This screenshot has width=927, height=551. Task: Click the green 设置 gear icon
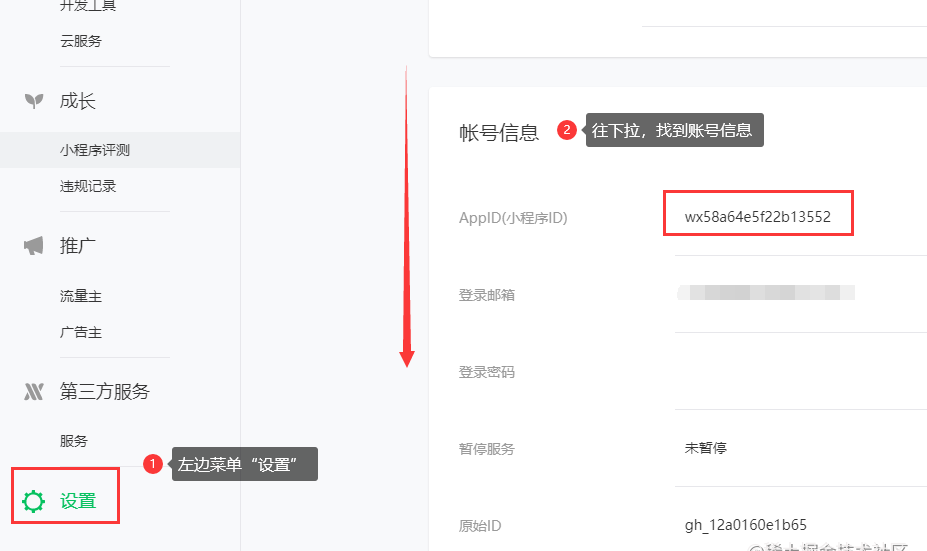(x=33, y=501)
